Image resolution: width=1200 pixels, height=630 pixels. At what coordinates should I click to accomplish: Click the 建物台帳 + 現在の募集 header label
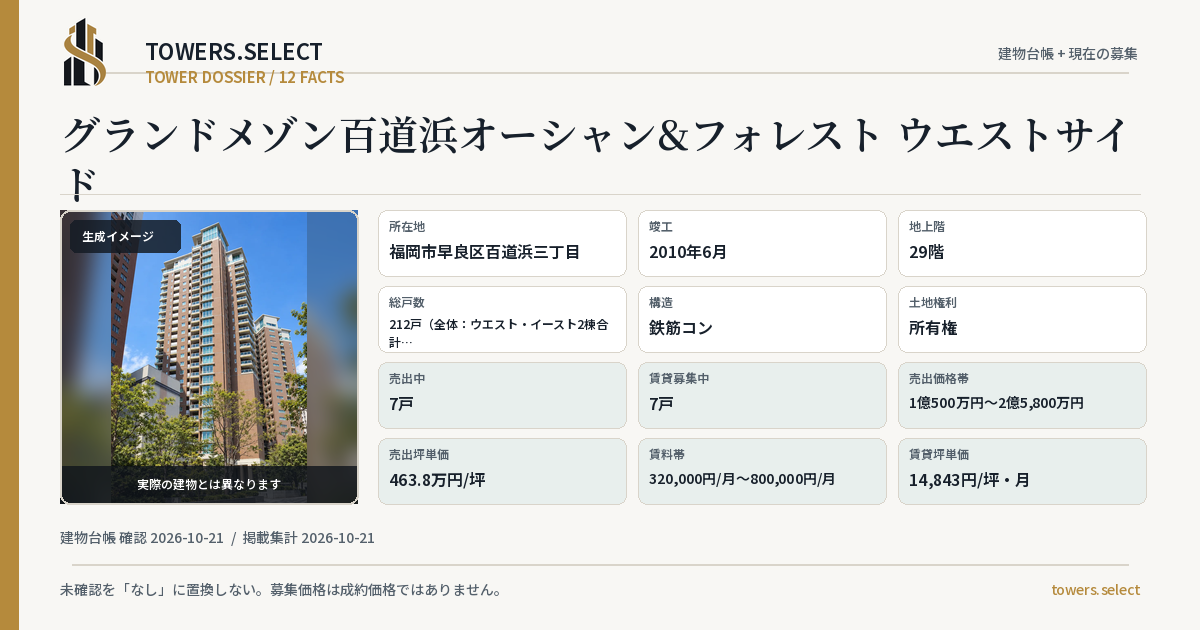click(x=1068, y=53)
